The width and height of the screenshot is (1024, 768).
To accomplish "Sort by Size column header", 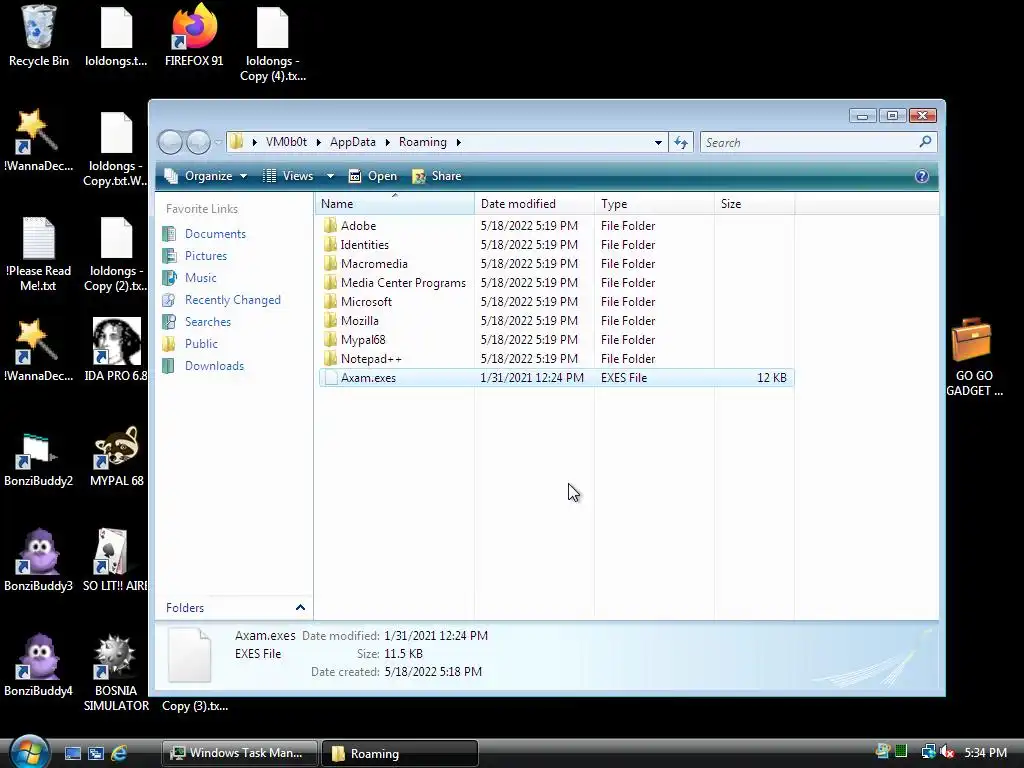I will 754,204.
